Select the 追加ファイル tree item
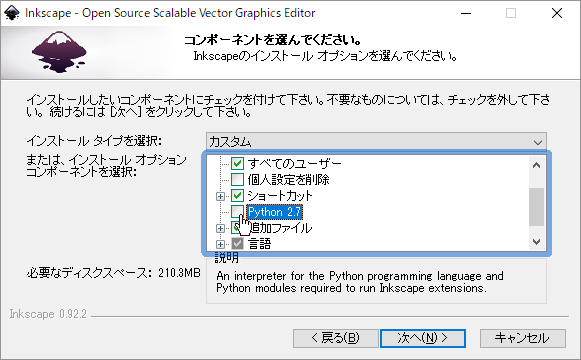Screen dimensions: 581x360 [x=282, y=228]
